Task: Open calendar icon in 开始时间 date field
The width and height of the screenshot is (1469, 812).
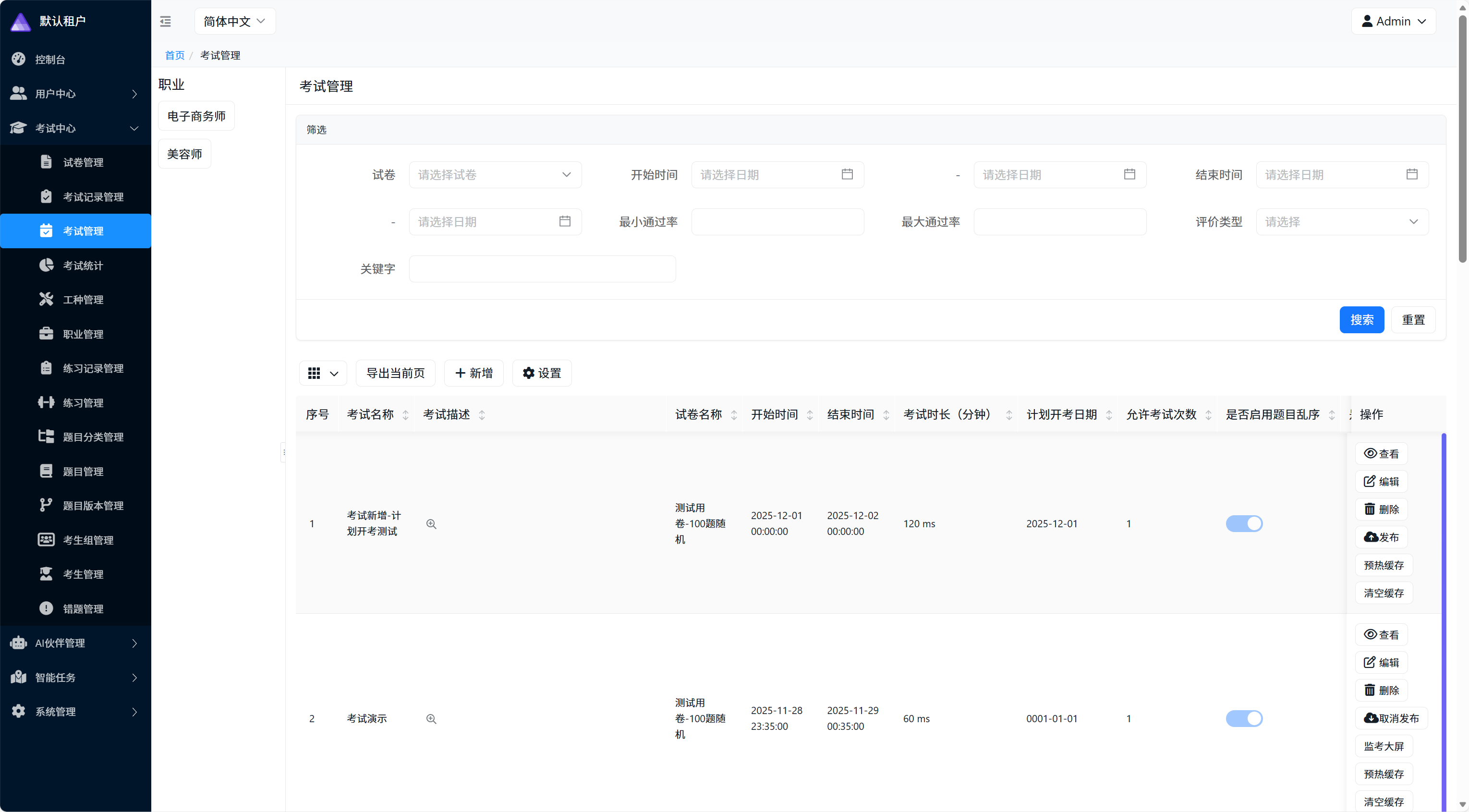Action: point(847,174)
